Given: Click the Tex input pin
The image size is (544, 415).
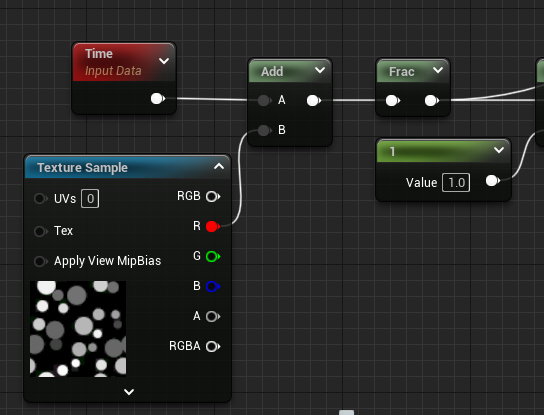Looking at the screenshot, I should 41,231.
